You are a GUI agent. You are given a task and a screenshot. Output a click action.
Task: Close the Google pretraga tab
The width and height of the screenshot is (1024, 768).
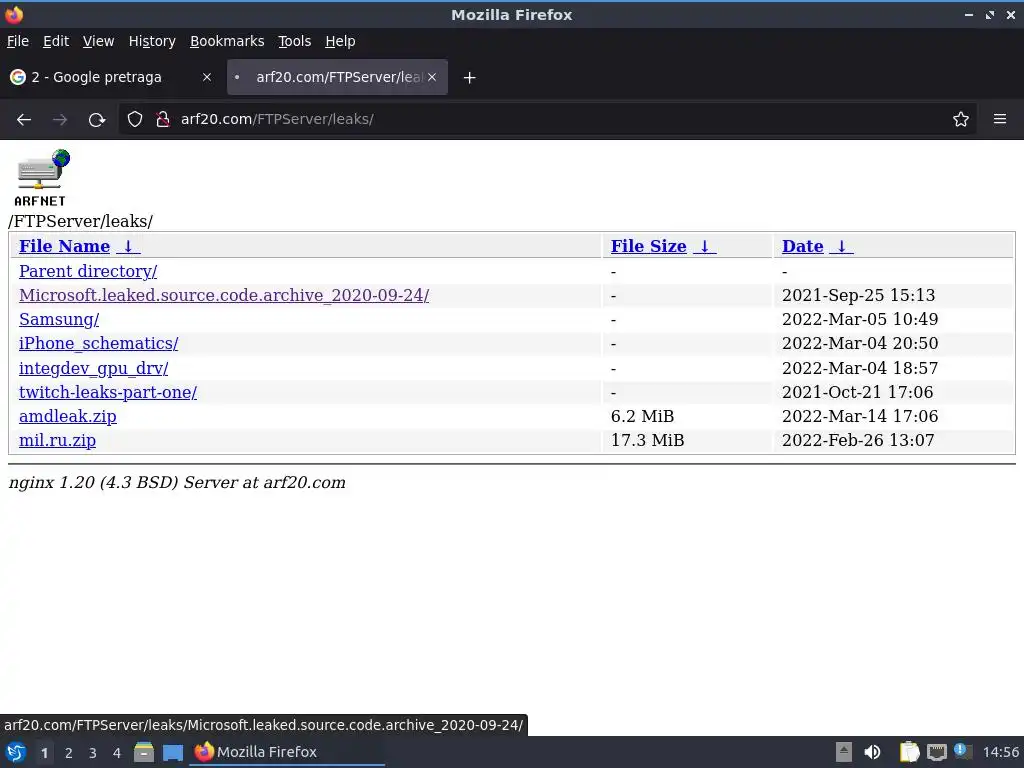pyautogui.click(x=207, y=77)
